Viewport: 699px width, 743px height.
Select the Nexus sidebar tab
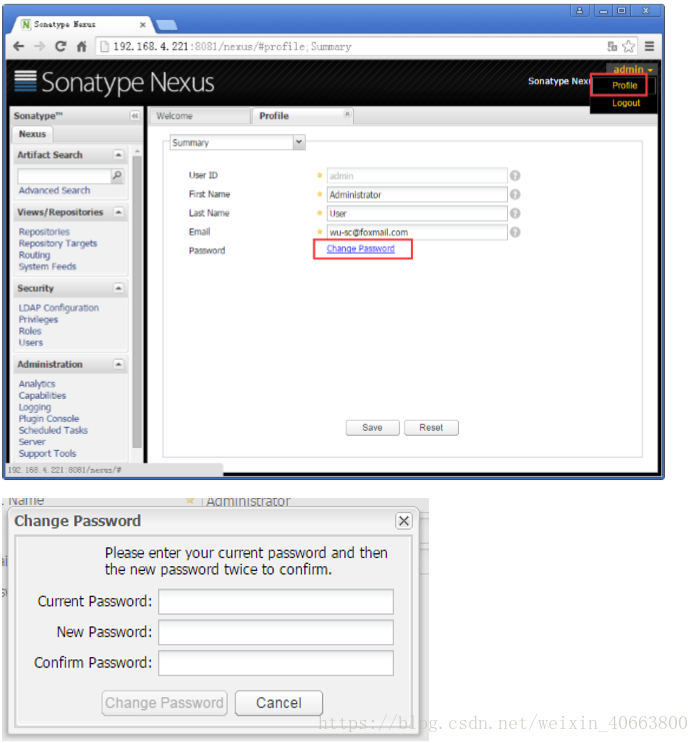(32, 134)
